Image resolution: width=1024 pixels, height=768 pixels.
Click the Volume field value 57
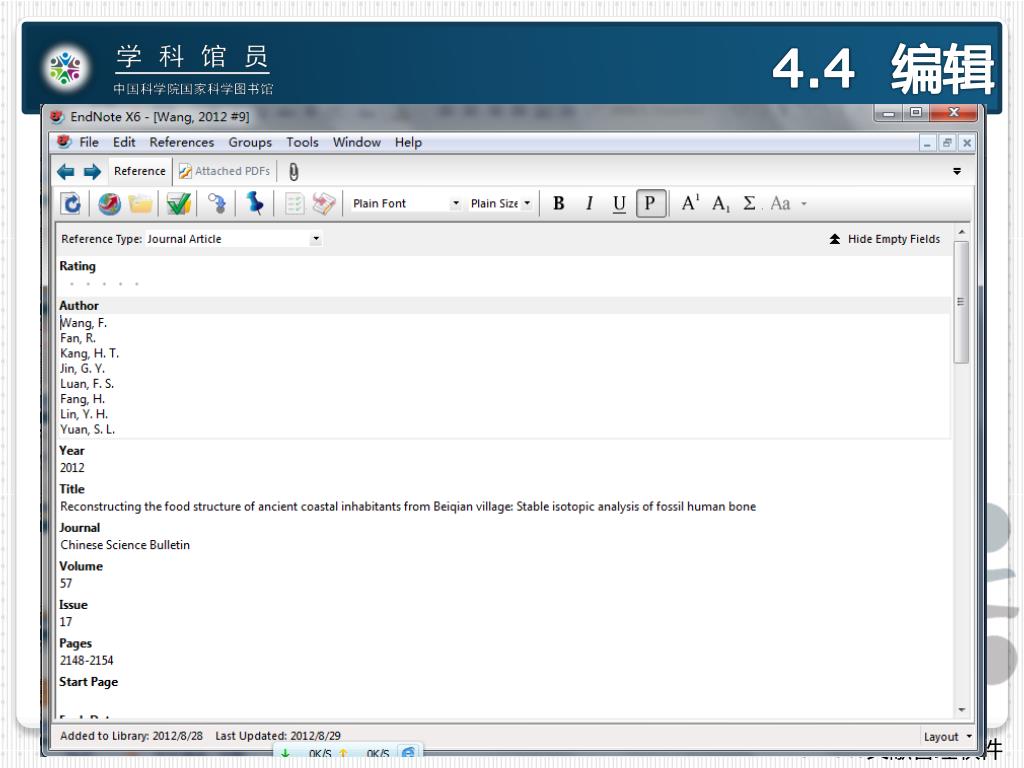66,583
